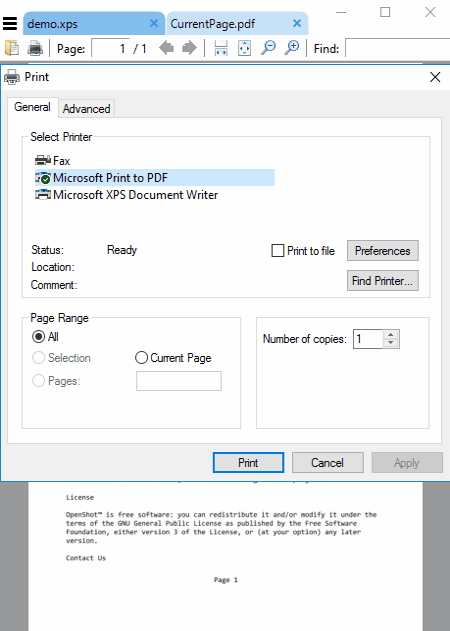Viewport: 450px width, 631px height.
Task: Close the Print dialog with X
Action: point(435,77)
